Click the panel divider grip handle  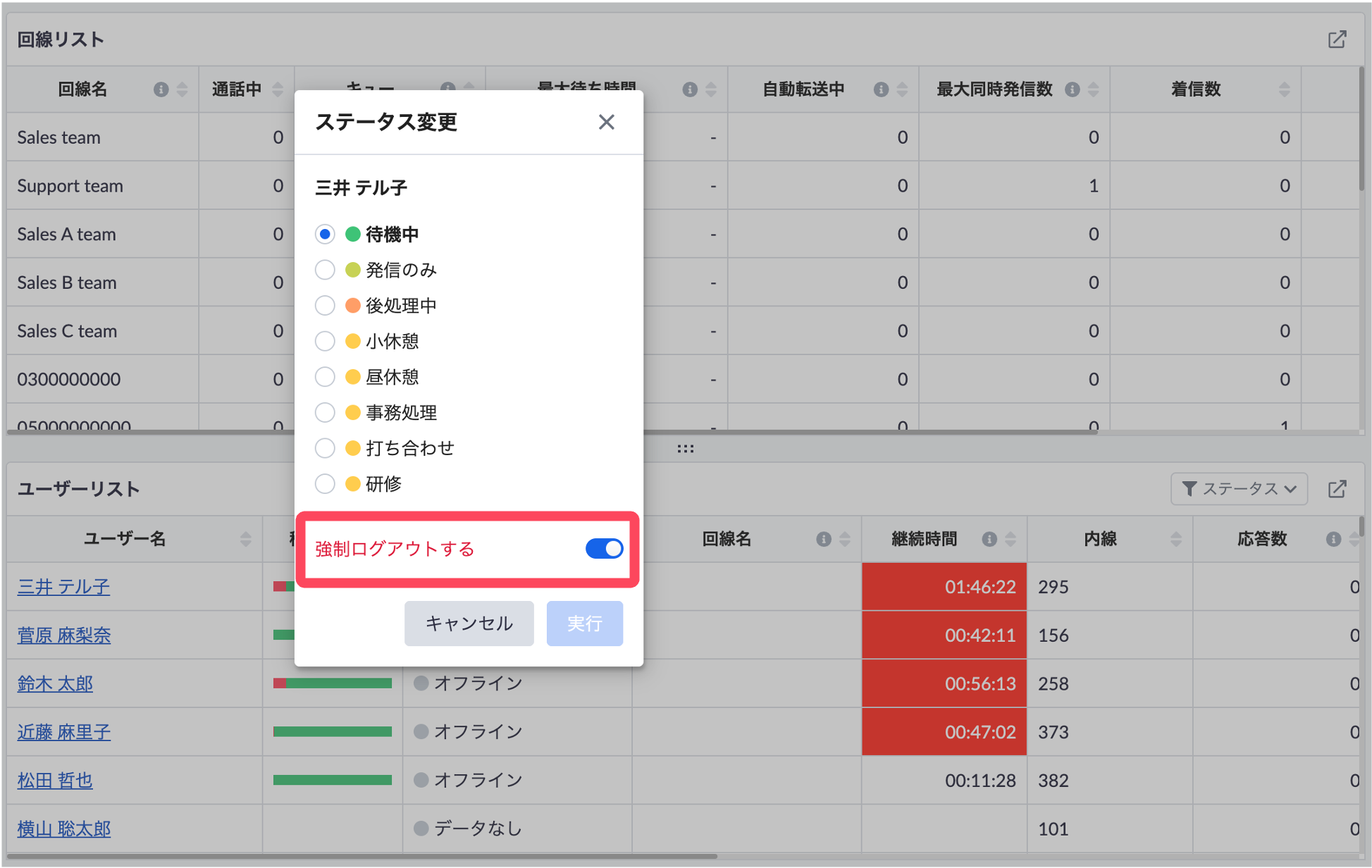coord(686,449)
